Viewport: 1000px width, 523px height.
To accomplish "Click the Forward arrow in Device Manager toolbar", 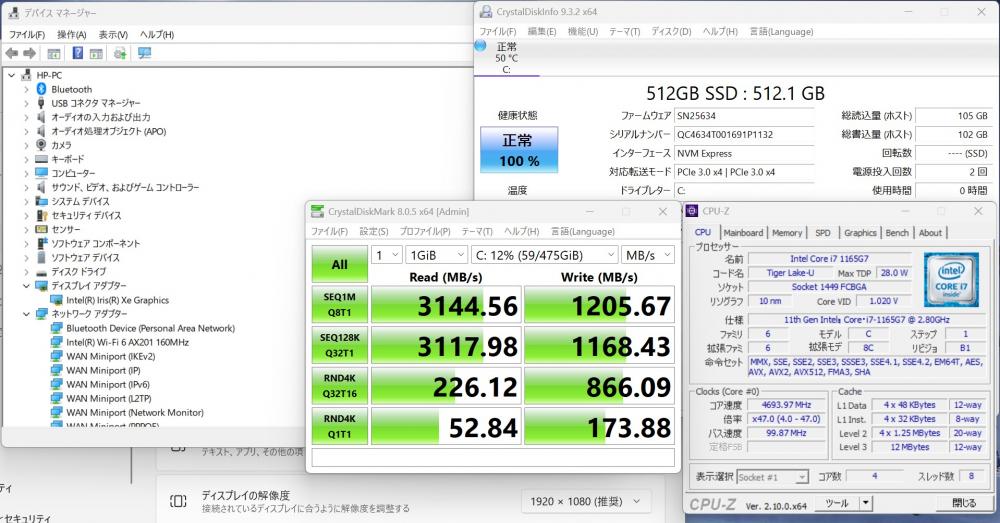I will coord(29,54).
